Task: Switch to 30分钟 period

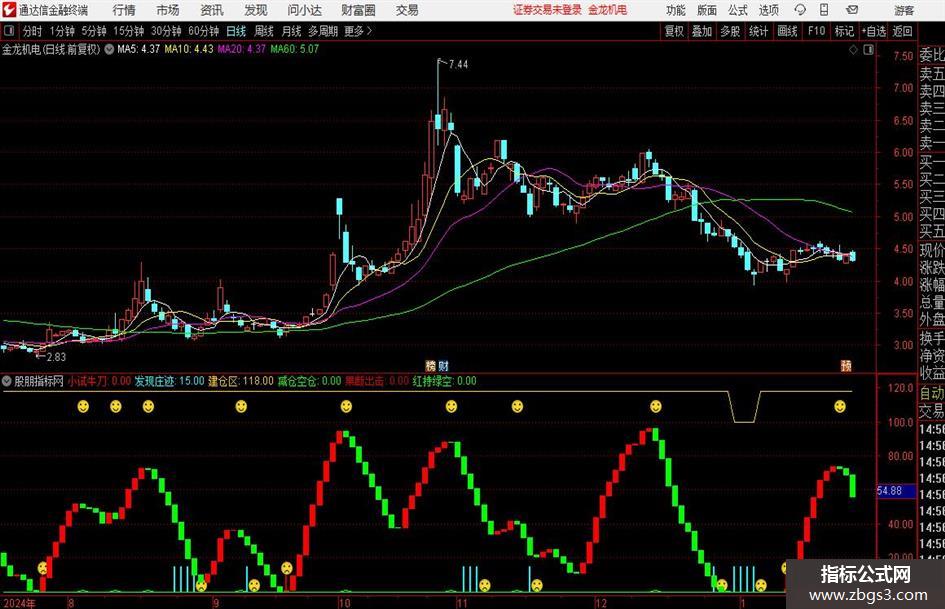Action: (166, 31)
